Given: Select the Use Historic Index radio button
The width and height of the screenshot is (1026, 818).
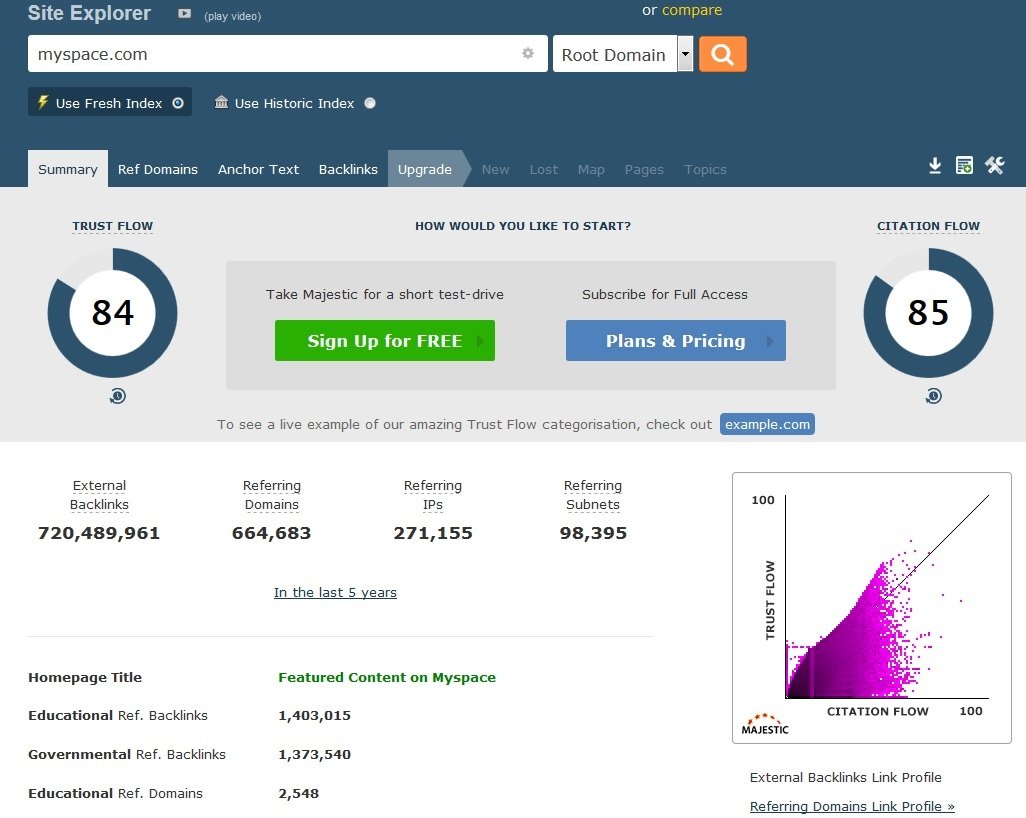Looking at the screenshot, I should coord(370,103).
